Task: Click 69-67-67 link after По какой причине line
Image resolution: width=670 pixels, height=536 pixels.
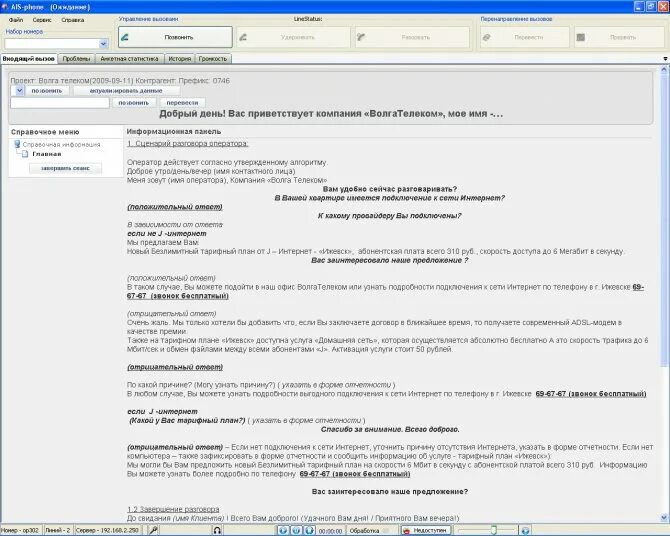Action: [591, 394]
